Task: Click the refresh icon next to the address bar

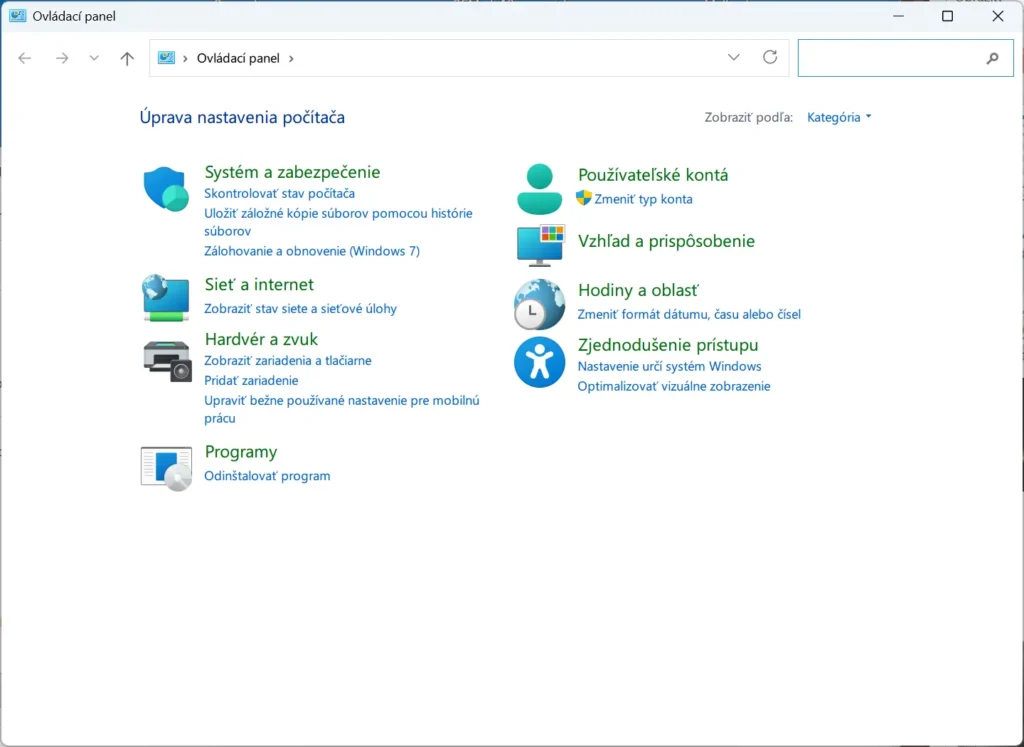Action: [770, 57]
